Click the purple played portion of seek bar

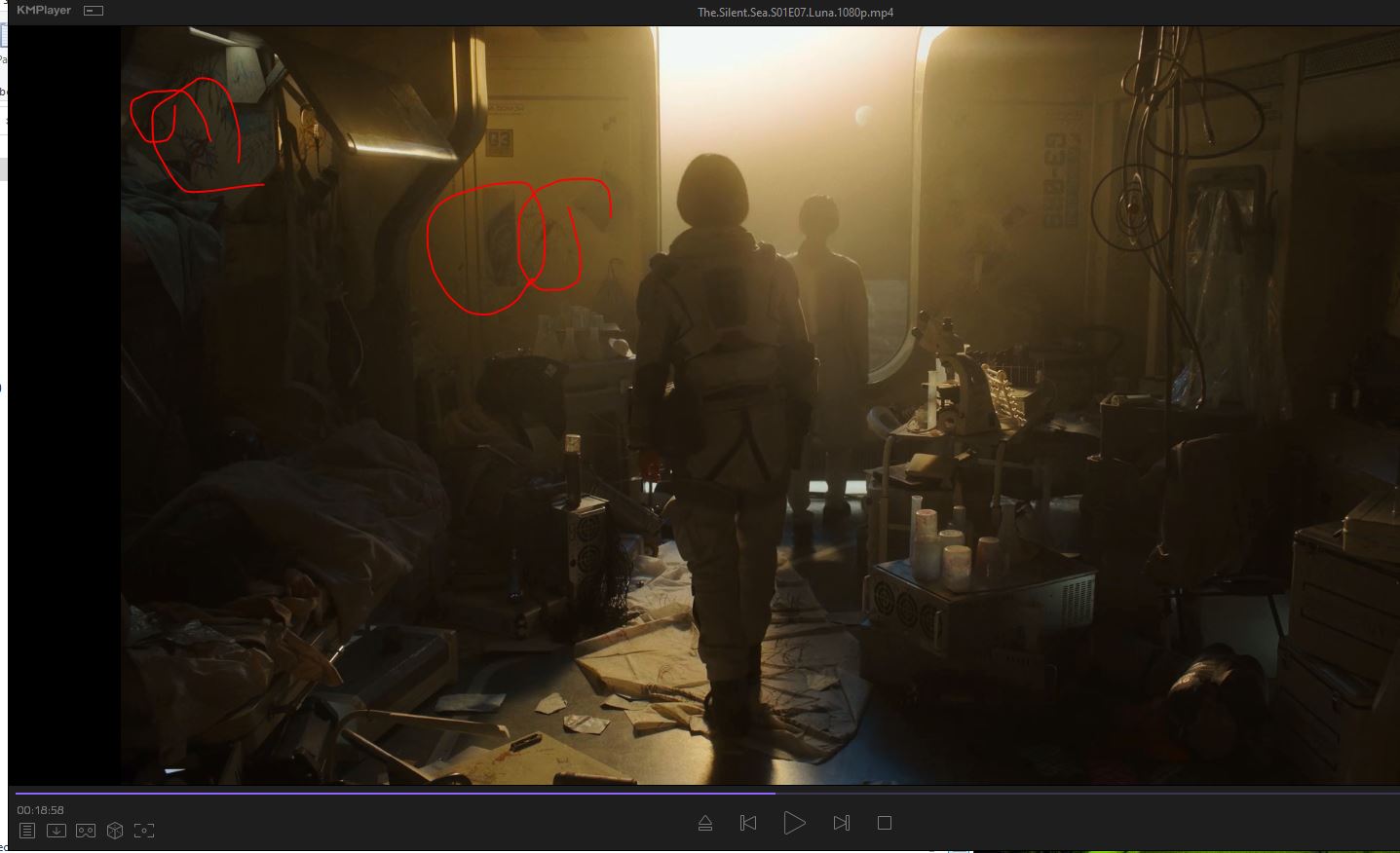[x=390, y=793]
